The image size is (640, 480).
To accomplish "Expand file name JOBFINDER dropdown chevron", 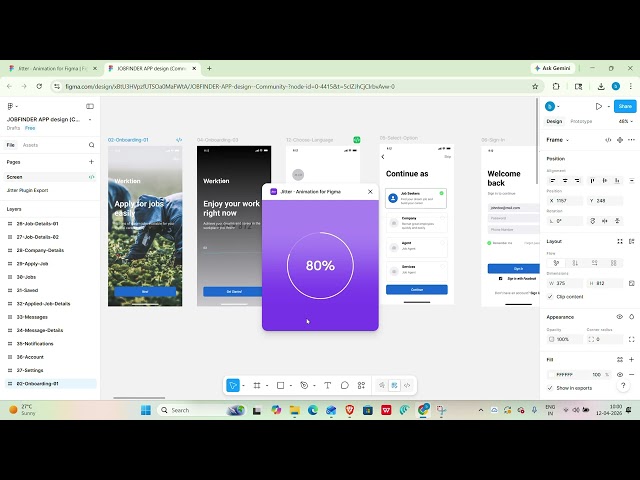I will [x=90, y=120].
